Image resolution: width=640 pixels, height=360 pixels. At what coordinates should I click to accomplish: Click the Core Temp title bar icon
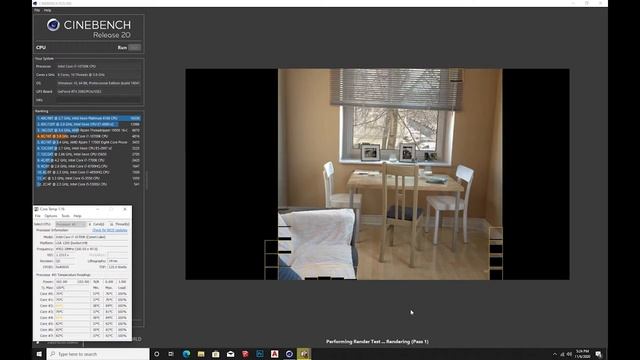coord(36,209)
